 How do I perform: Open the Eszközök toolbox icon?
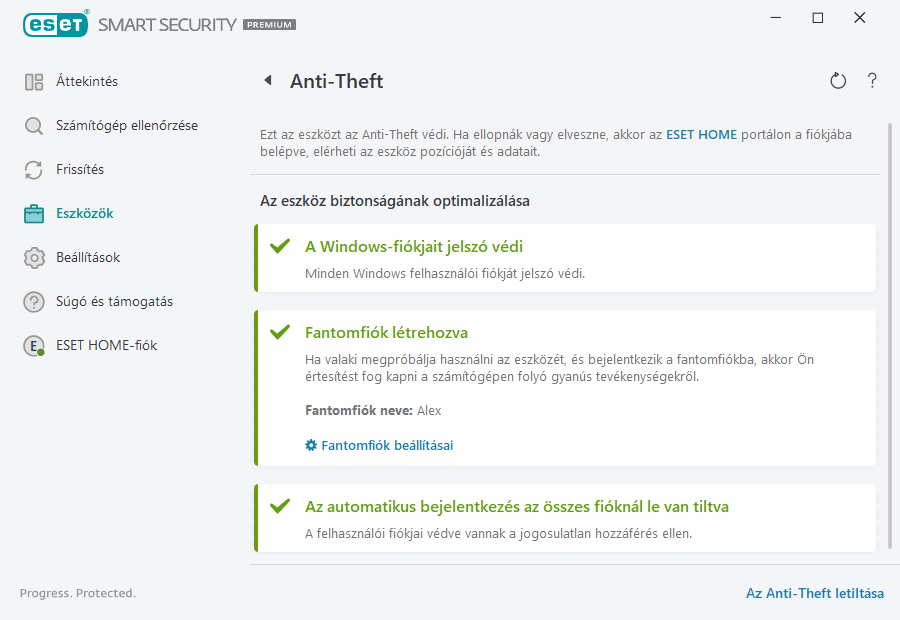[x=33, y=213]
